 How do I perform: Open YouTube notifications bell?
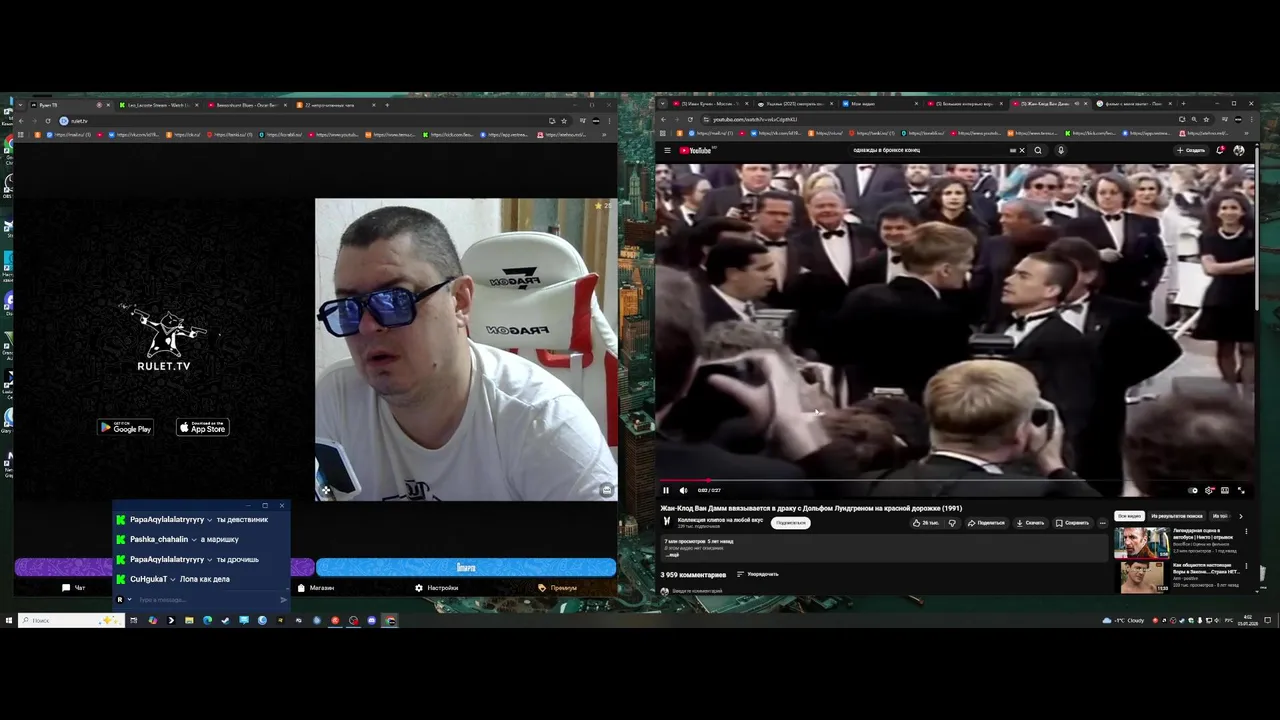click(1220, 150)
